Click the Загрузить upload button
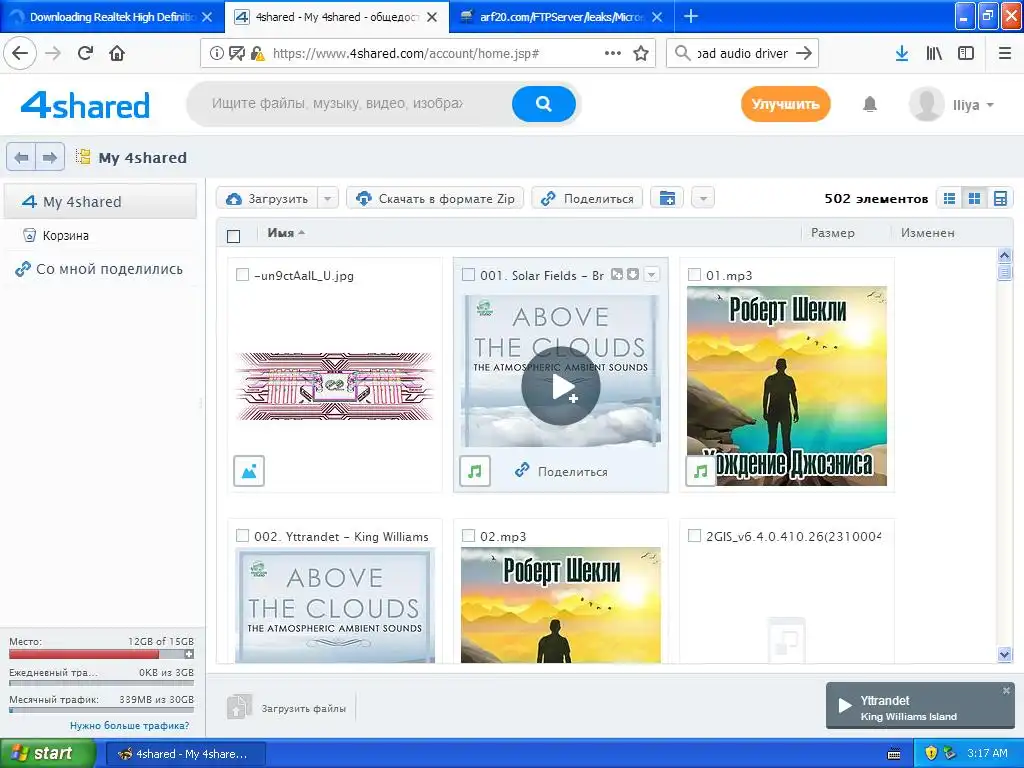This screenshot has height=768, width=1024. click(x=267, y=199)
